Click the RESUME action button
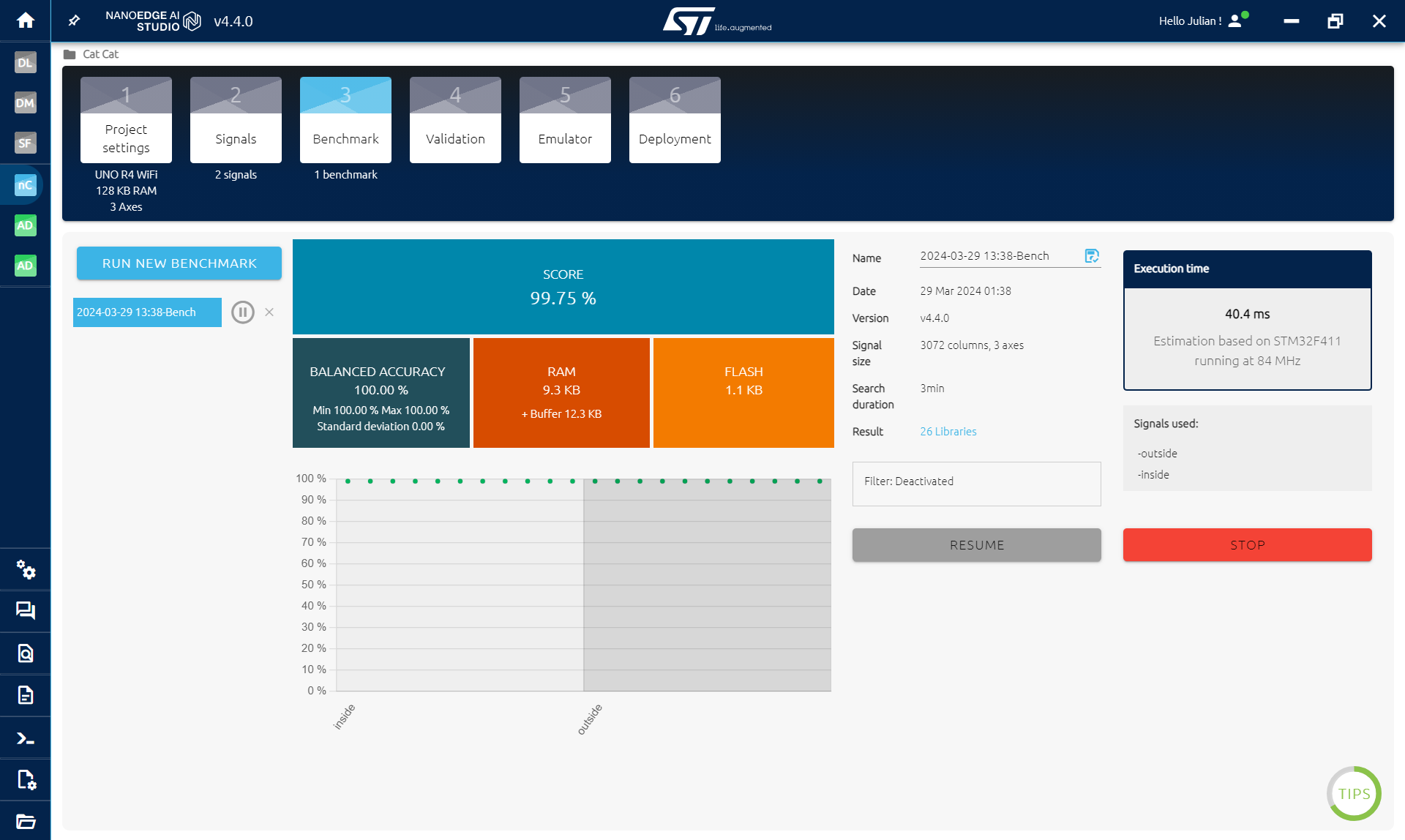Image resolution: width=1405 pixels, height=840 pixels. click(x=977, y=544)
